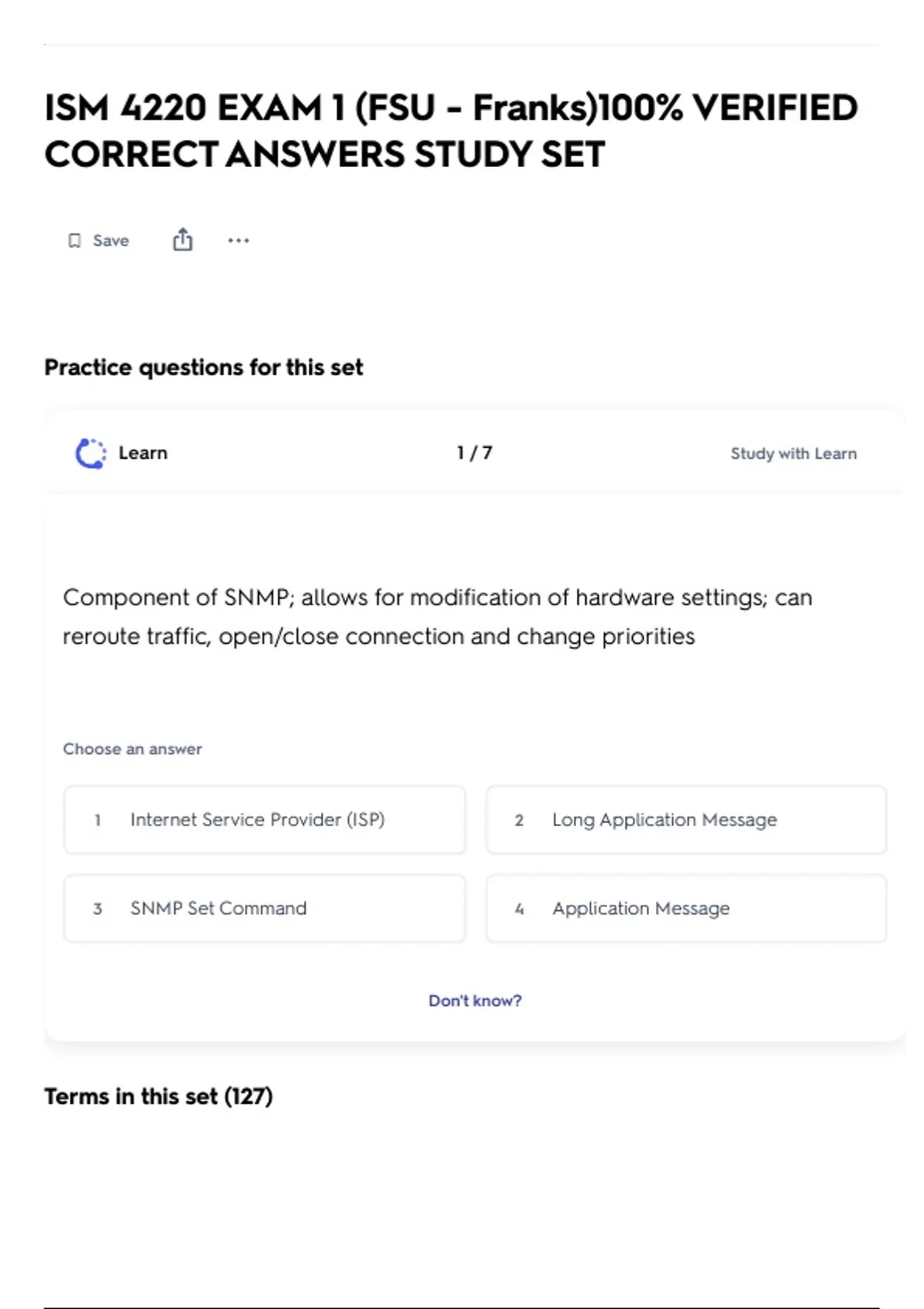This screenshot has height=1309, width=924.
Task: Open the three-dot more options menu
Action: click(239, 240)
